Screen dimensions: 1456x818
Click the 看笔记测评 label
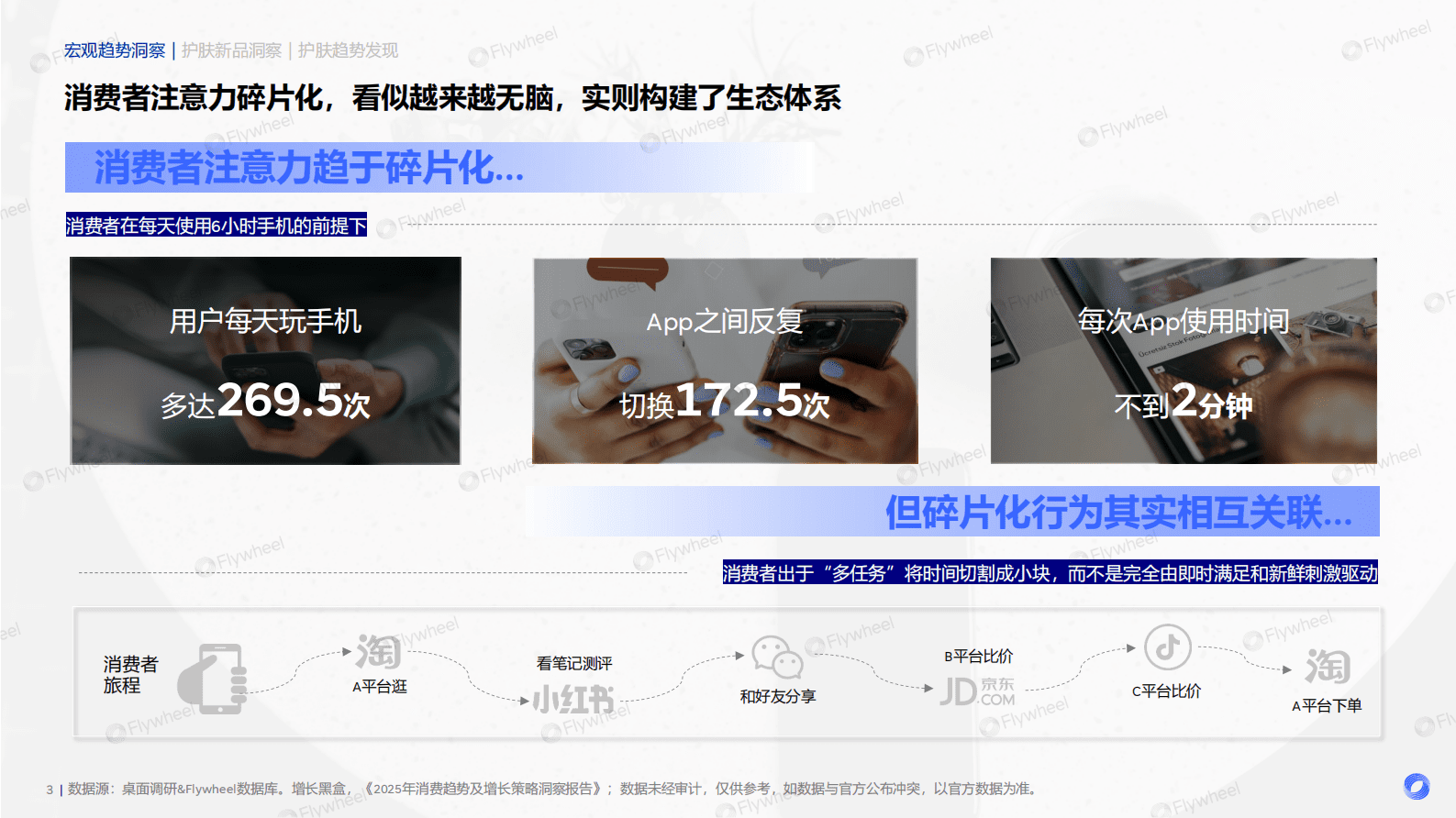pyautogui.click(x=574, y=663)
